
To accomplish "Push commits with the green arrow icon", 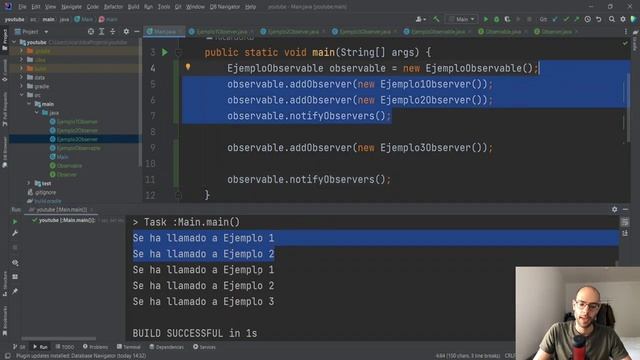I will [x=577, y=19].
